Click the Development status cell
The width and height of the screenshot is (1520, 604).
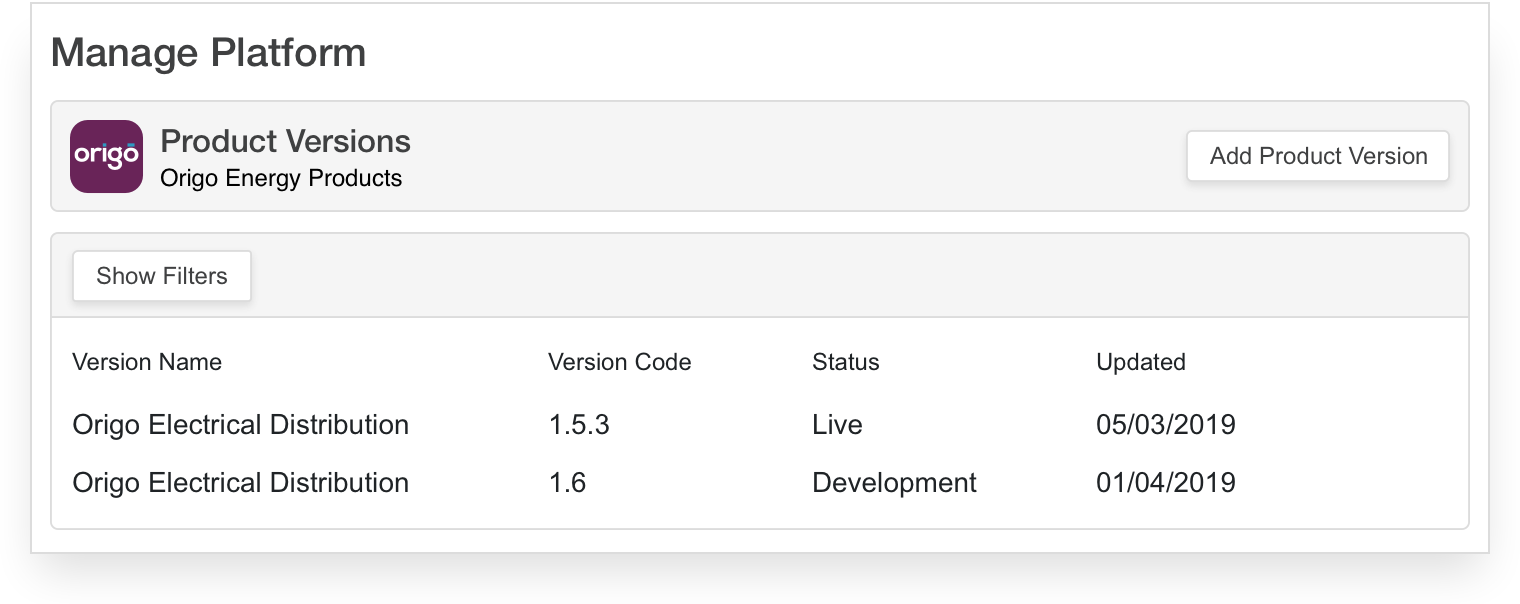point(894,483)
